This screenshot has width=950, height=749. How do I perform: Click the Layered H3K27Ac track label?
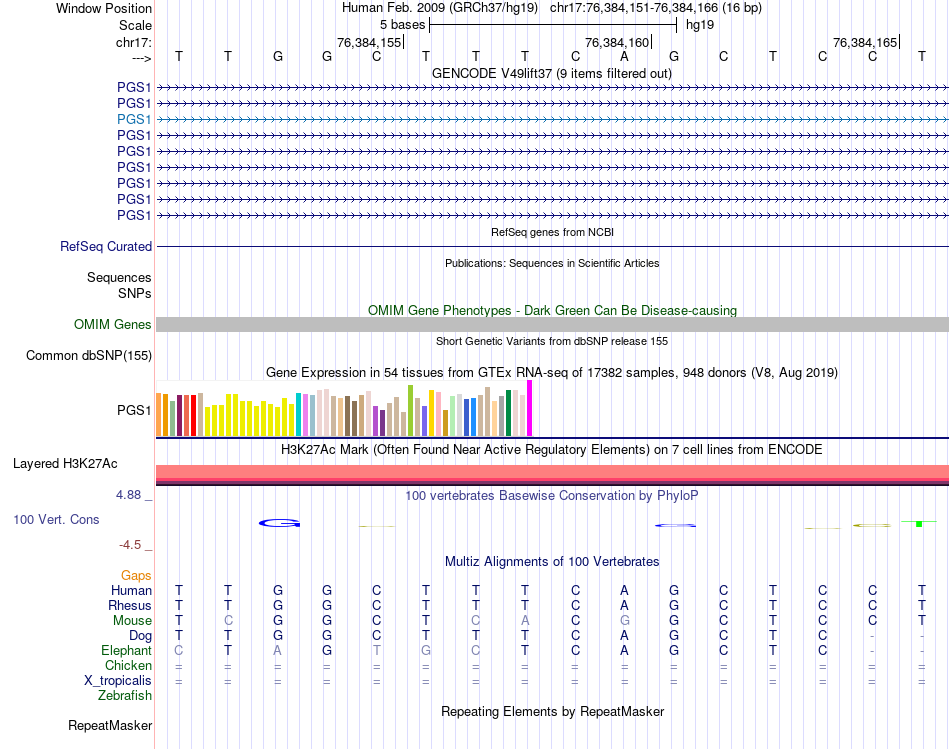(65, 464)
